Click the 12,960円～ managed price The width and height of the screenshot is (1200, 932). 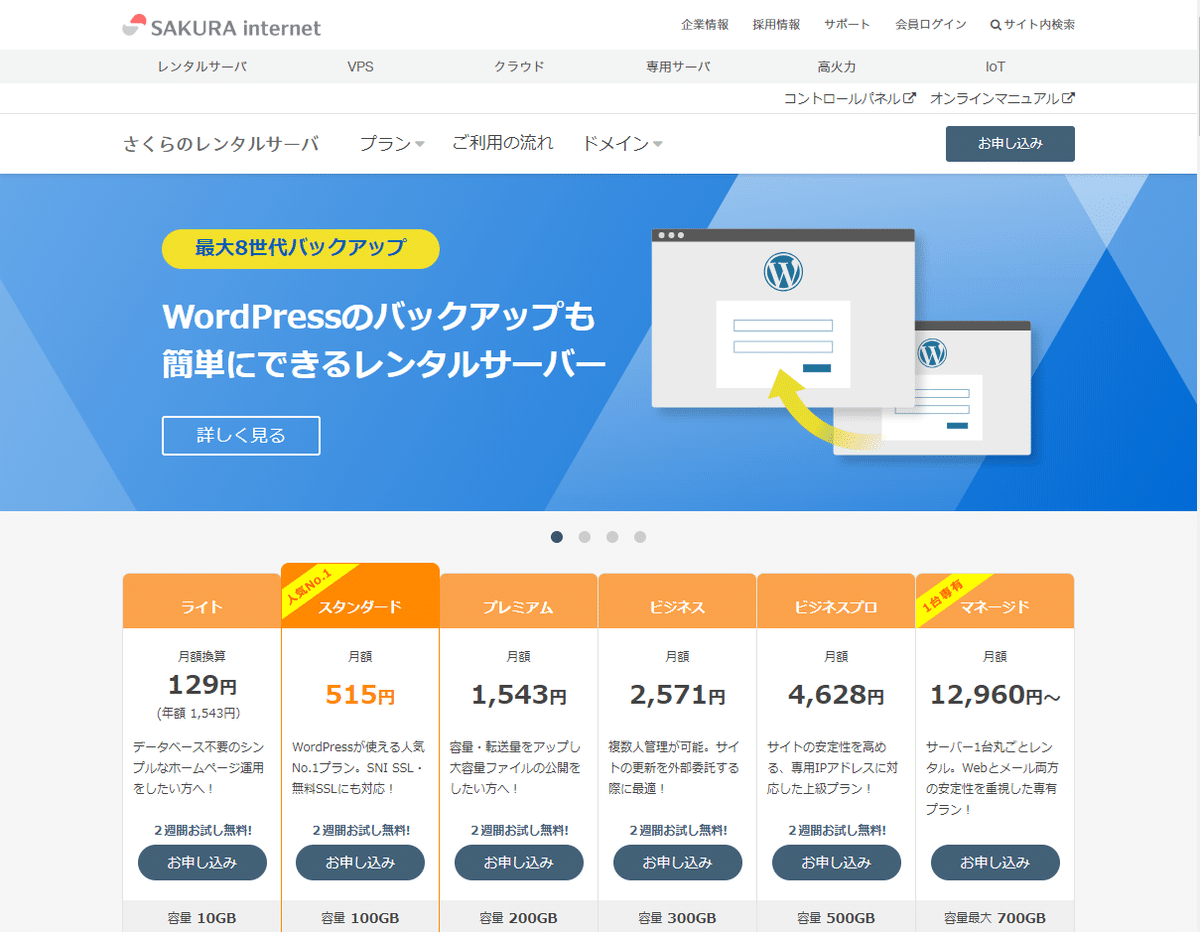995,695
